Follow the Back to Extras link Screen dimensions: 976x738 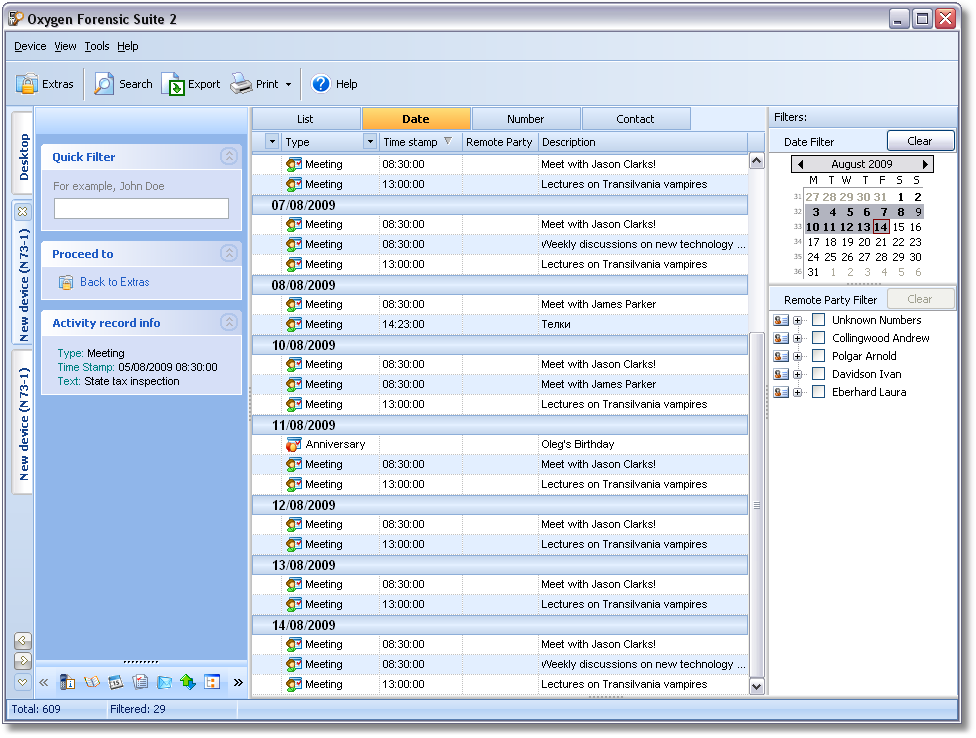pos(114,282)
